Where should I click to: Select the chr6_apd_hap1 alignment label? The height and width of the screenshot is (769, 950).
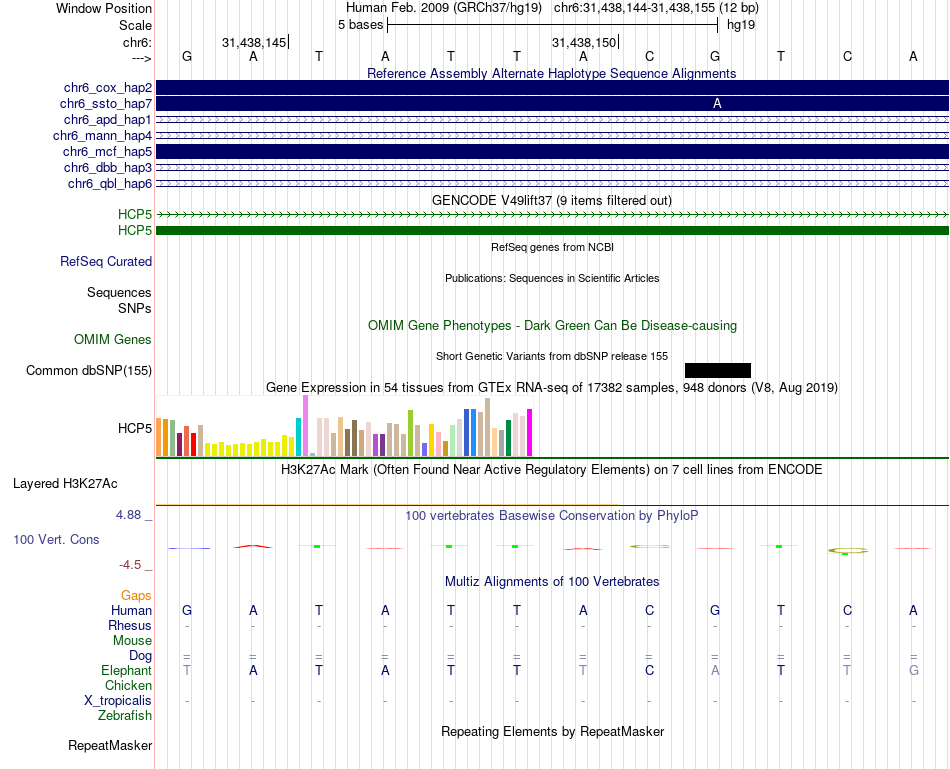tap(108, 119)
